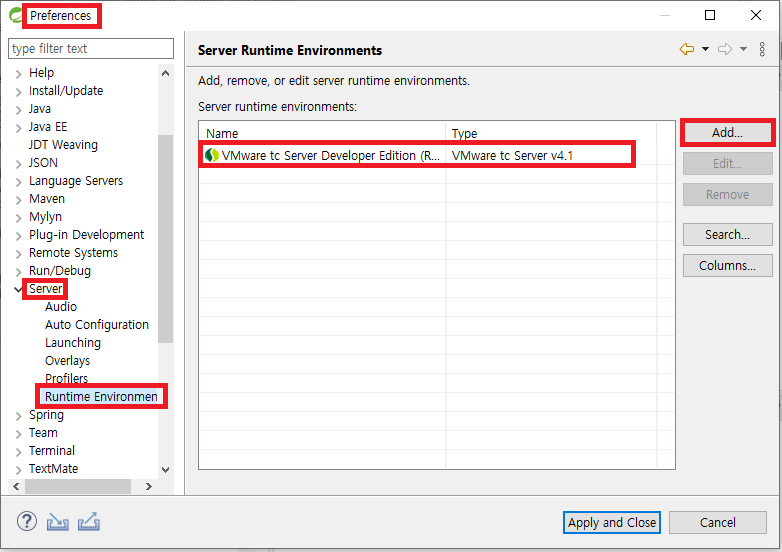Viewport: 782px width, 552px height.
Task: Expand the Spring tree node
Action: 18,416
